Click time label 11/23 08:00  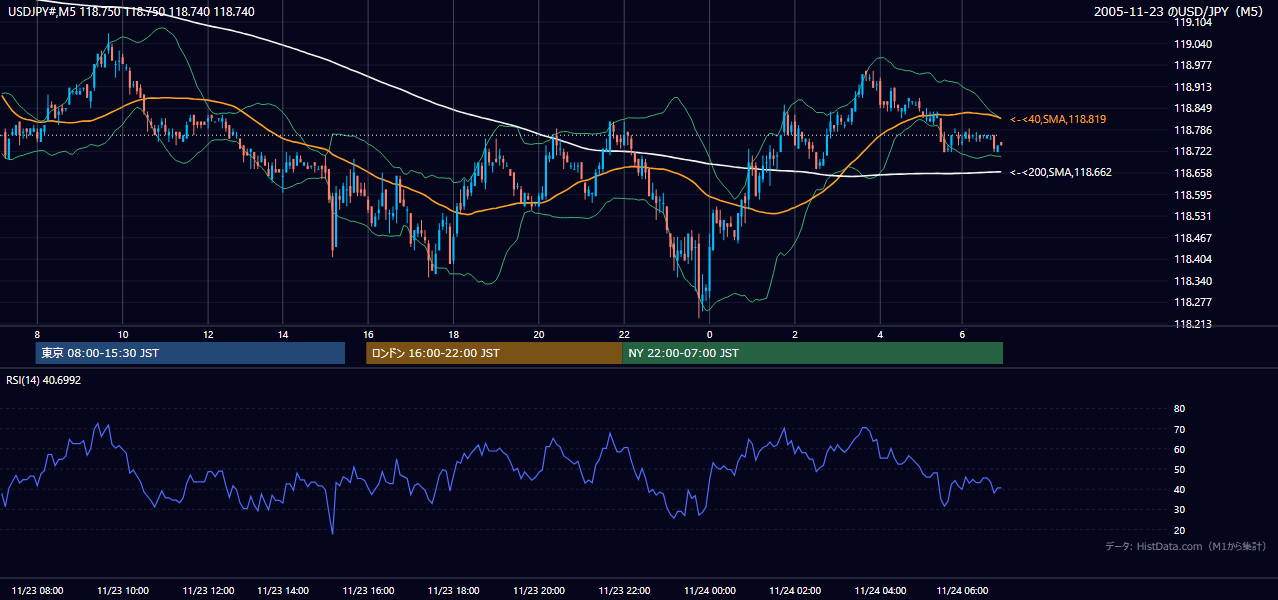point(38,591)
